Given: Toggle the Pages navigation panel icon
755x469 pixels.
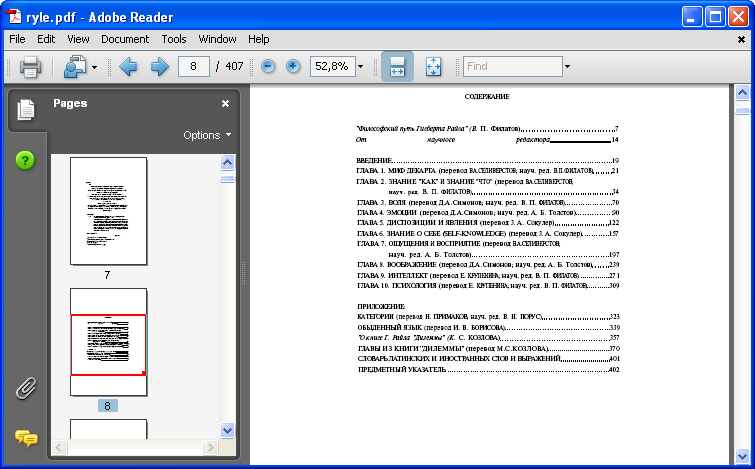Looking at the screenshot, I should tap(26, 109).
